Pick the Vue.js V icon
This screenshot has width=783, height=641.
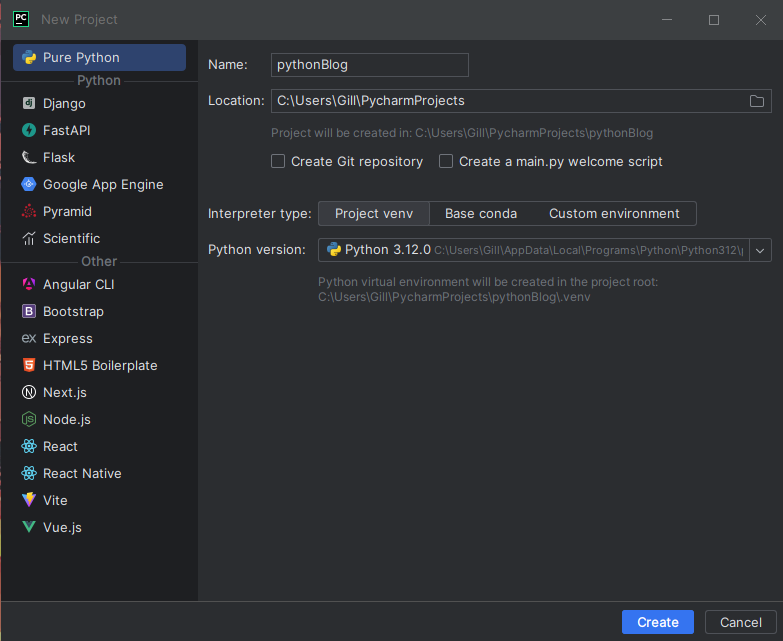point(29,527)
